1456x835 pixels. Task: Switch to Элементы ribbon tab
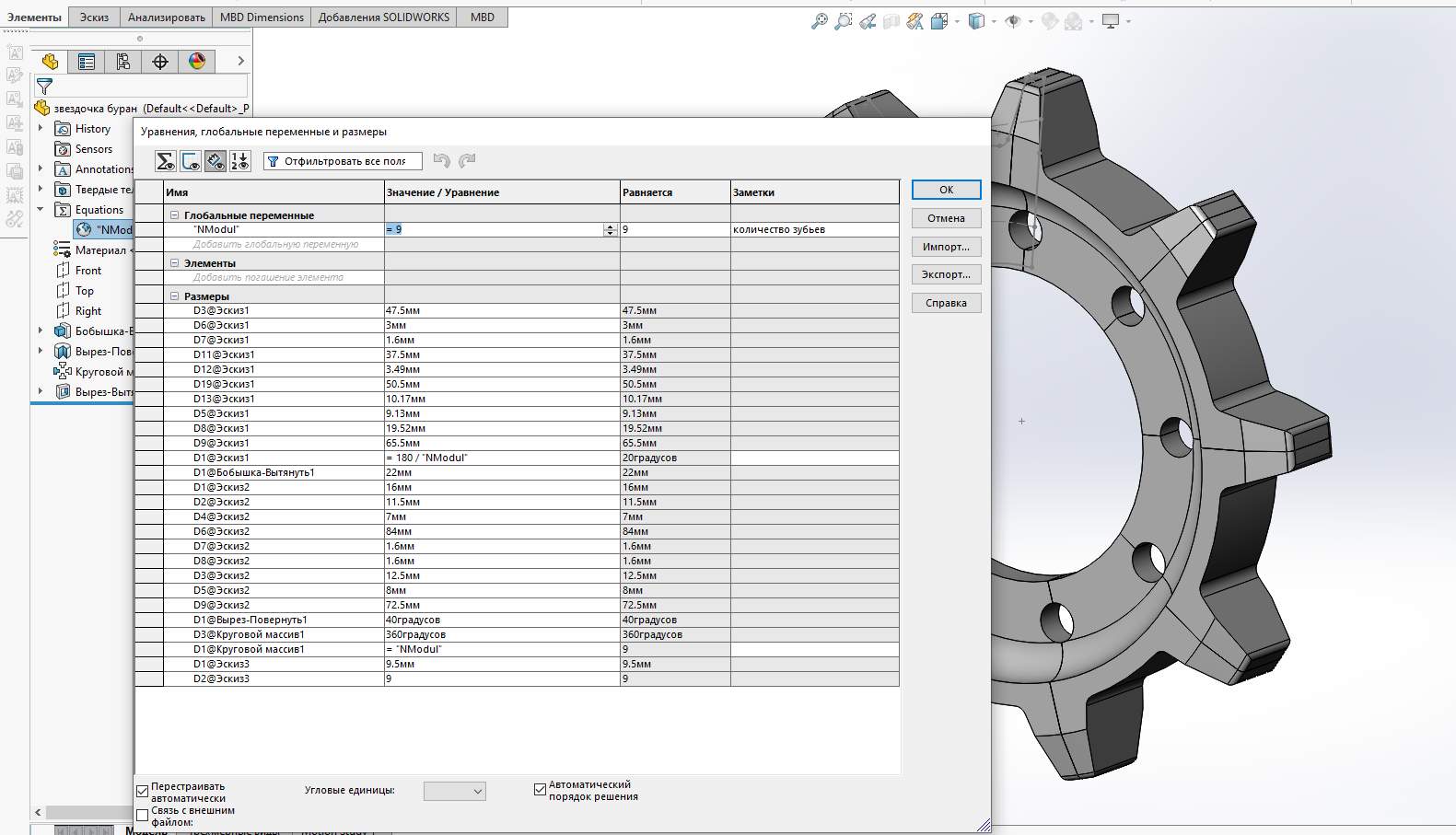34,17
